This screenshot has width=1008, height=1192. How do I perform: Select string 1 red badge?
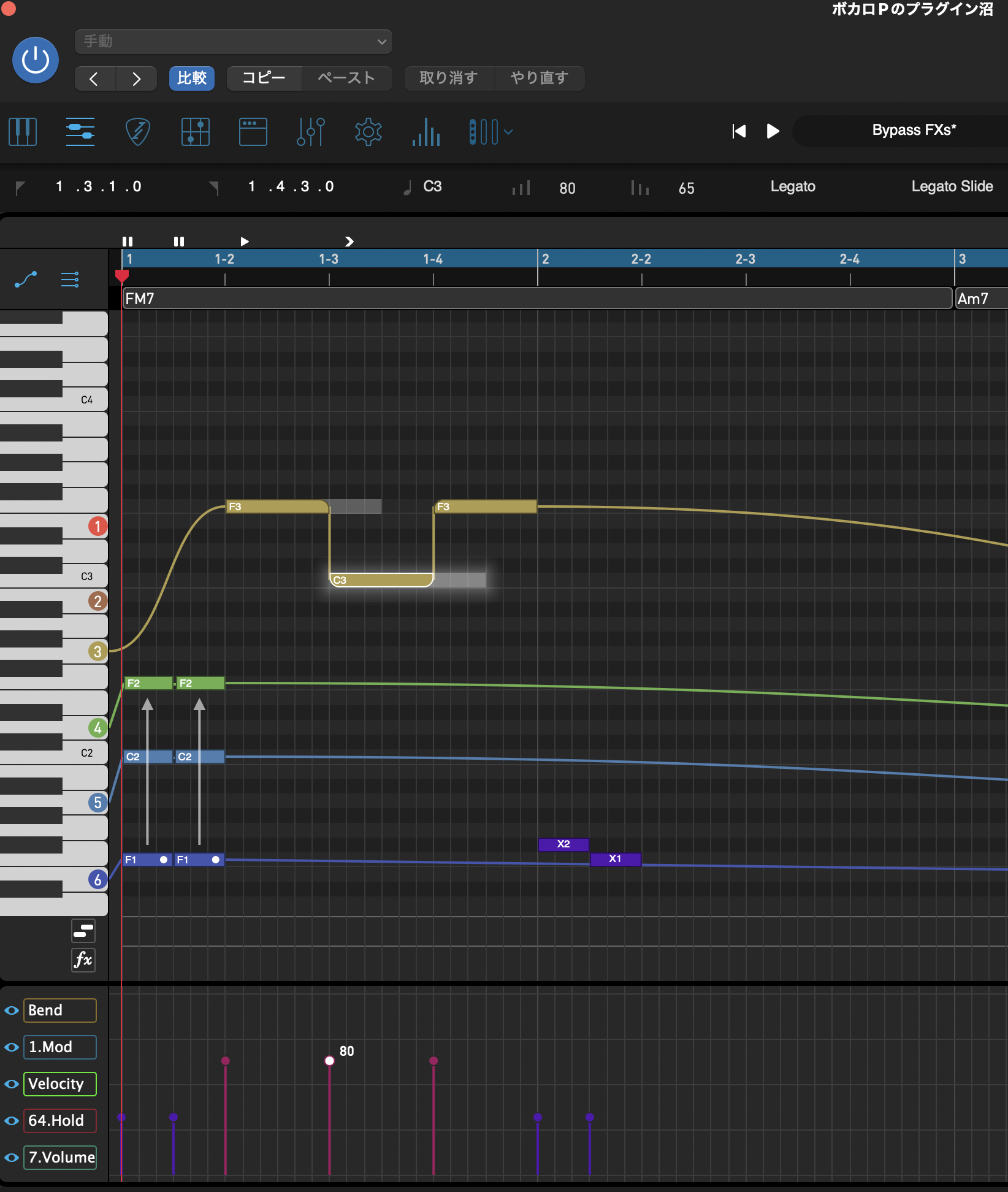97,526
